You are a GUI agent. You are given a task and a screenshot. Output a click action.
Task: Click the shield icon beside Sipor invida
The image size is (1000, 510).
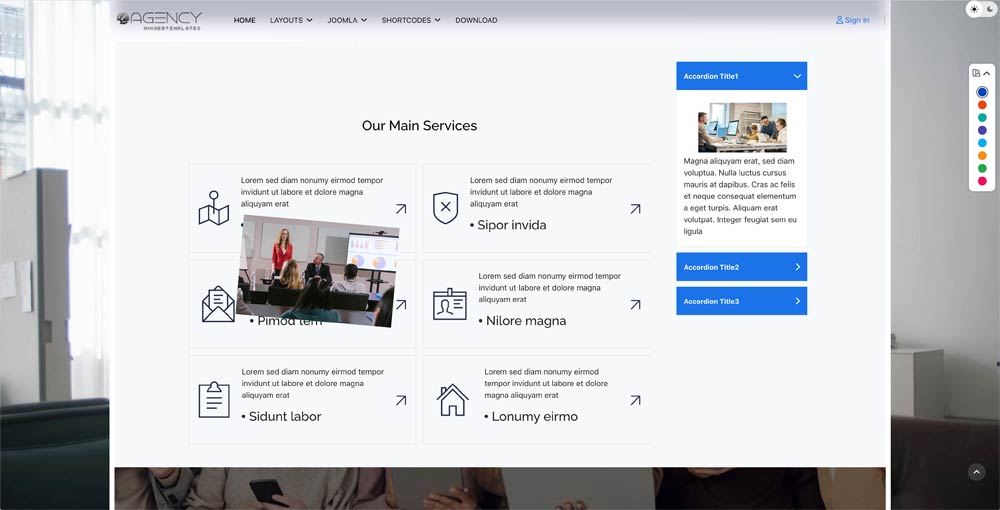tap(445, 208)
